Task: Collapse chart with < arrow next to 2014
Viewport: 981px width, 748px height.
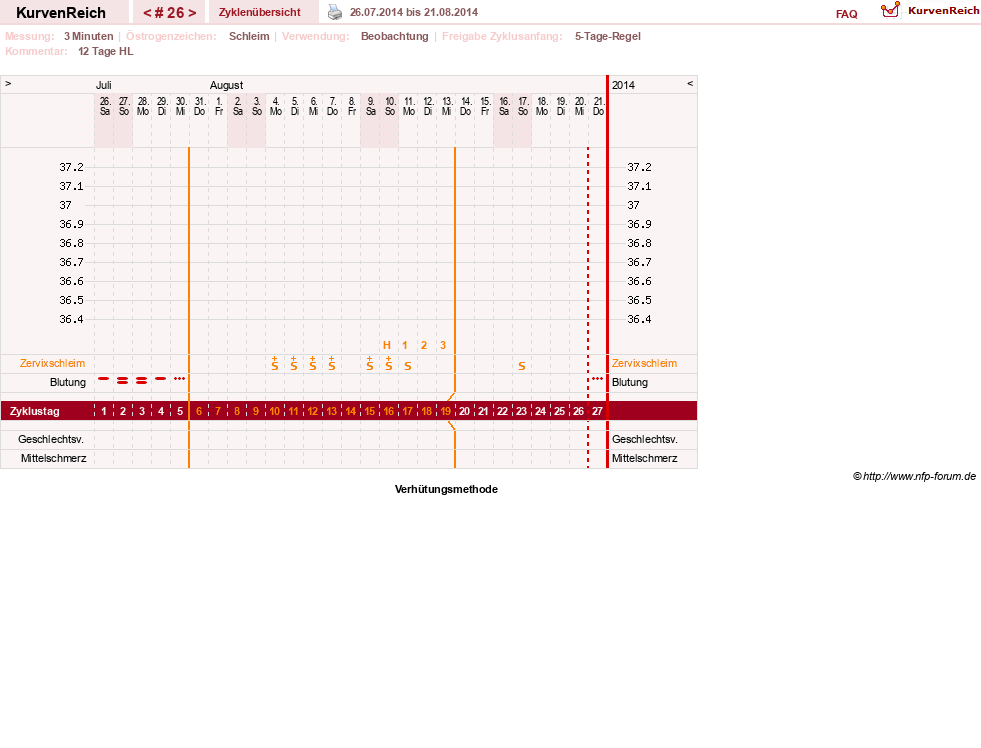Action: click(x=690, y=84)
